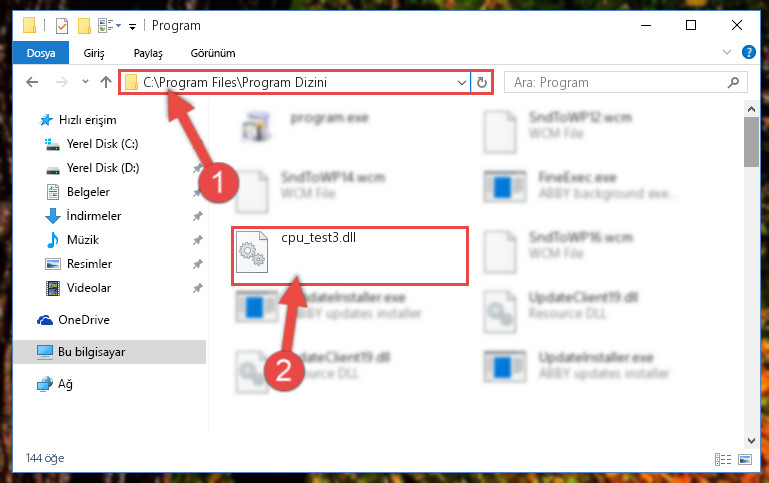
Task: Open Yerel Disk (D:) in sidebar
Action: click(x=103, y=168)
